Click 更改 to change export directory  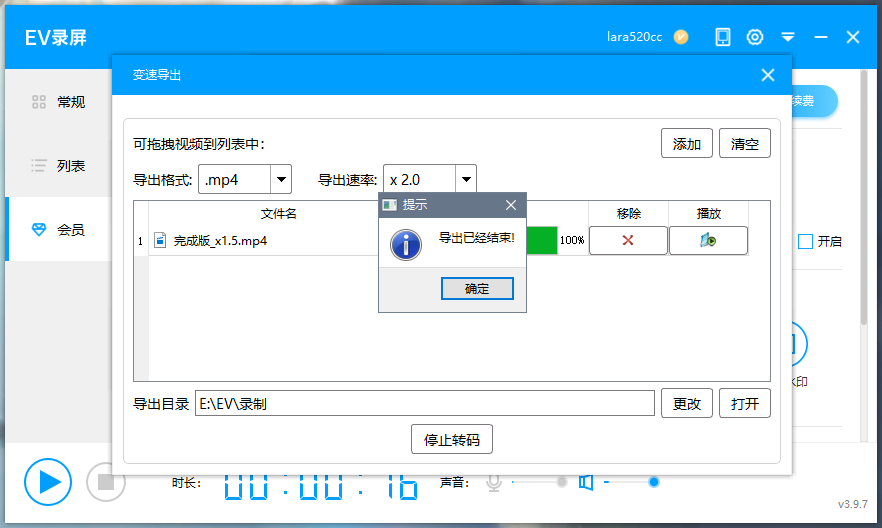(x=687, y=403)
